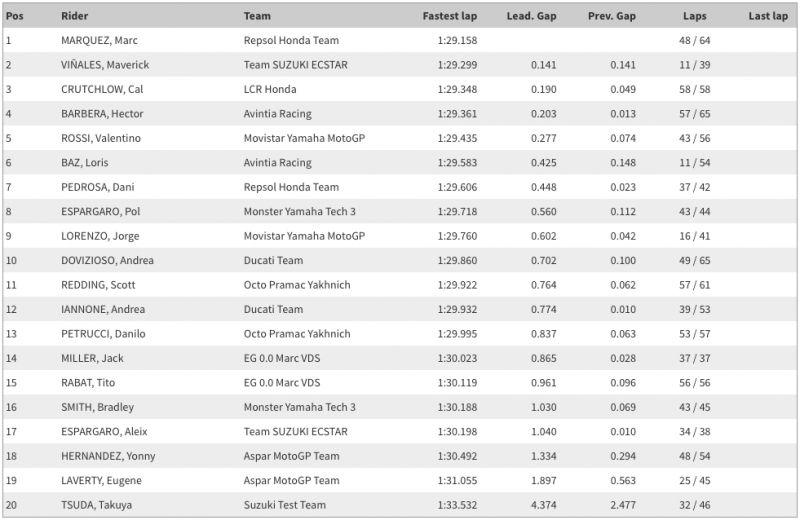Click the Last lap column header
The image size is (800, 520).
click(x=768, y=16)
